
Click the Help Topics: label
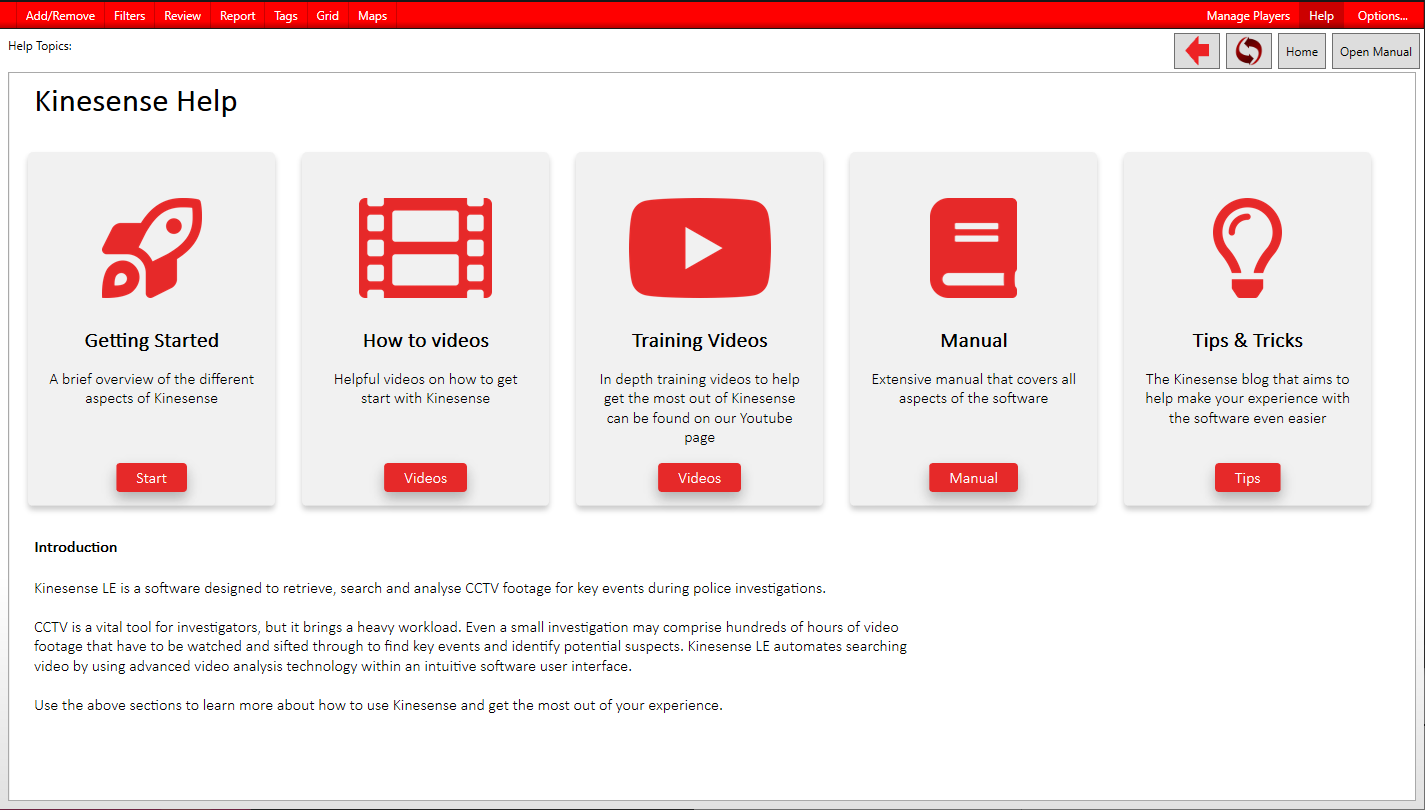click(x=40, y=46)
